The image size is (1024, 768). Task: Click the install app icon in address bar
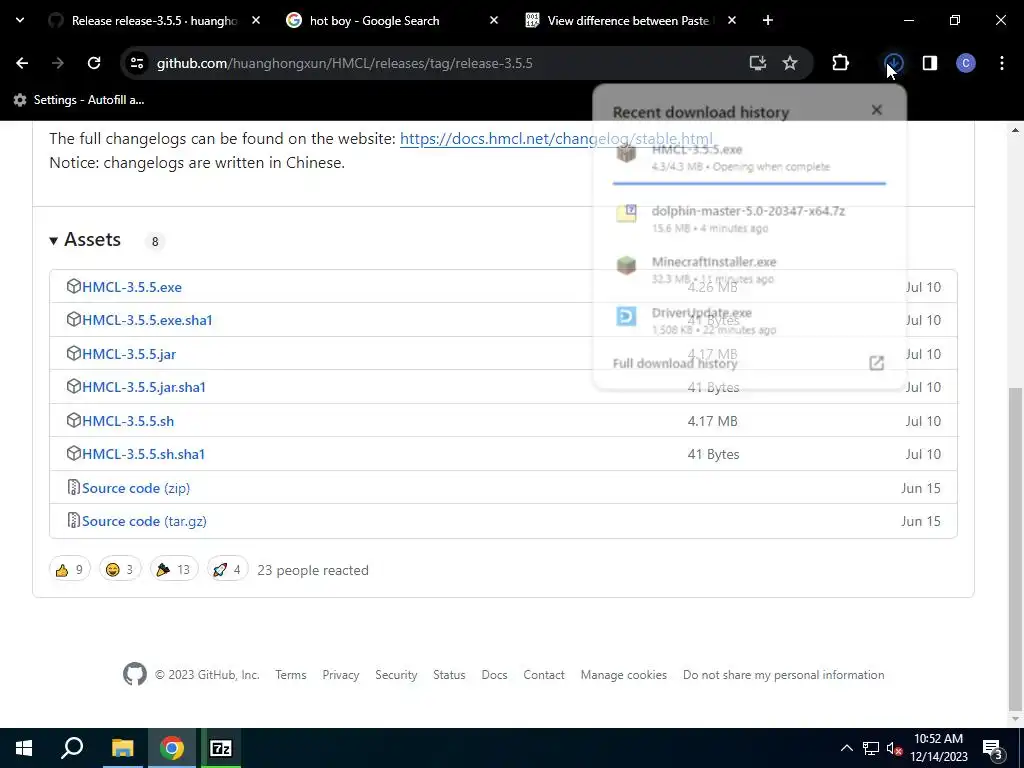point(758,63)
